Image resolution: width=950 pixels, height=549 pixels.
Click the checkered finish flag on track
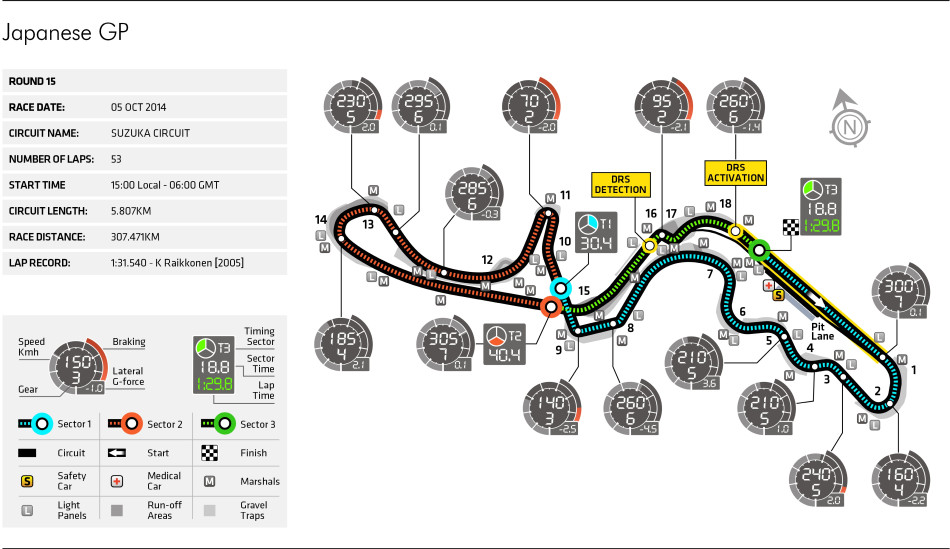[791, 227]
